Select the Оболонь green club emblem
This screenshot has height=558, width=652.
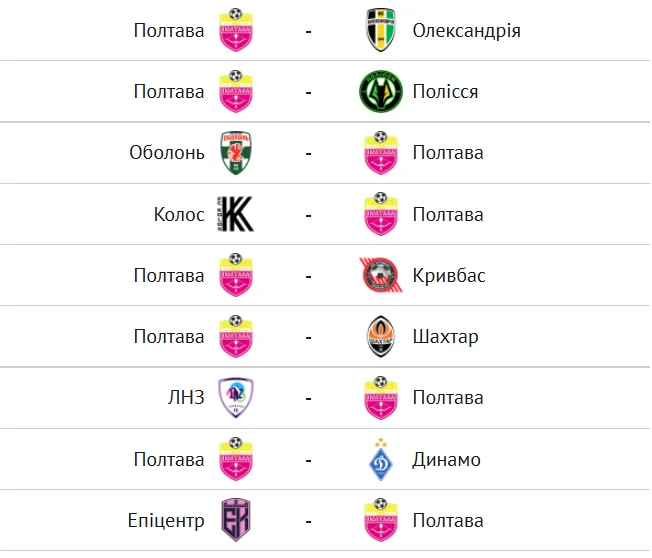238,153
